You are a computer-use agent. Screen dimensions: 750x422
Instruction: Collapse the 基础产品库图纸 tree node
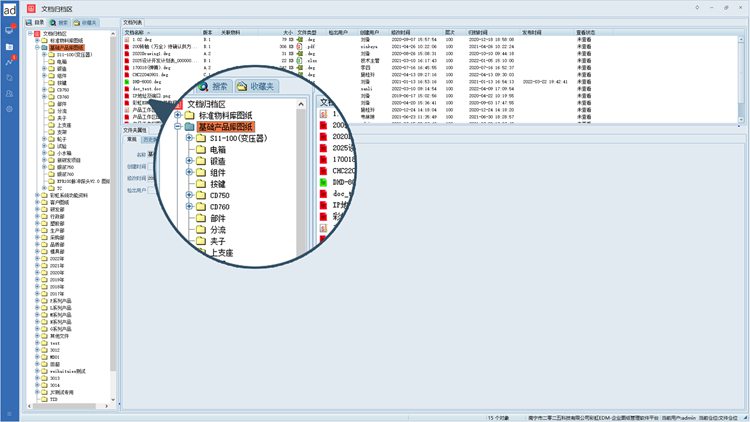pos(37,46)
